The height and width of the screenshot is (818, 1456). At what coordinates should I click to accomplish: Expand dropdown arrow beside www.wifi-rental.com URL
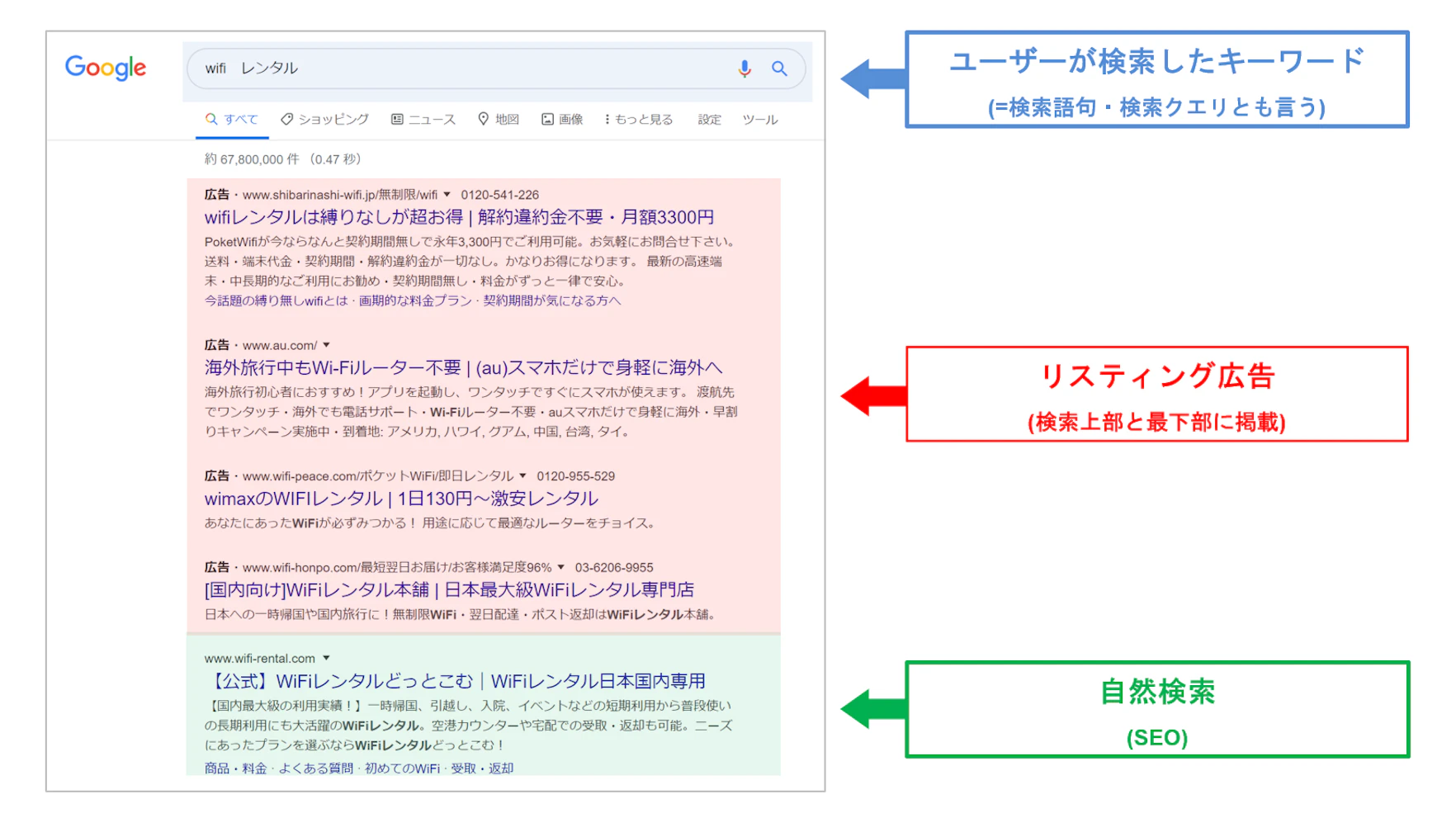click(x=326, y=658)
